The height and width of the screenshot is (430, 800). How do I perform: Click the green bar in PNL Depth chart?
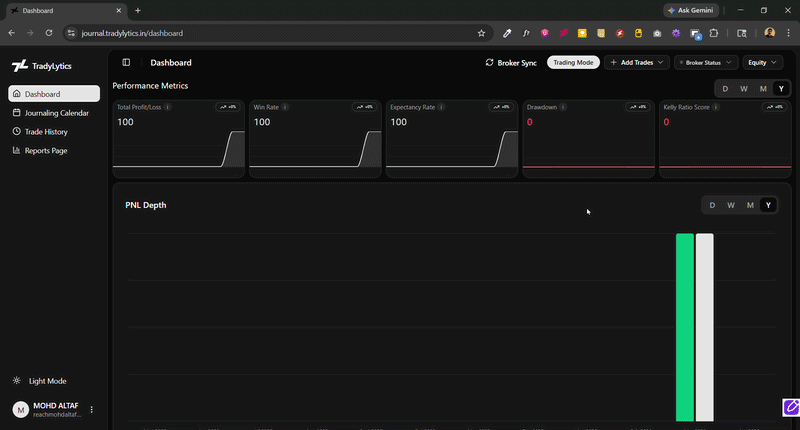[x=684, y=327]
